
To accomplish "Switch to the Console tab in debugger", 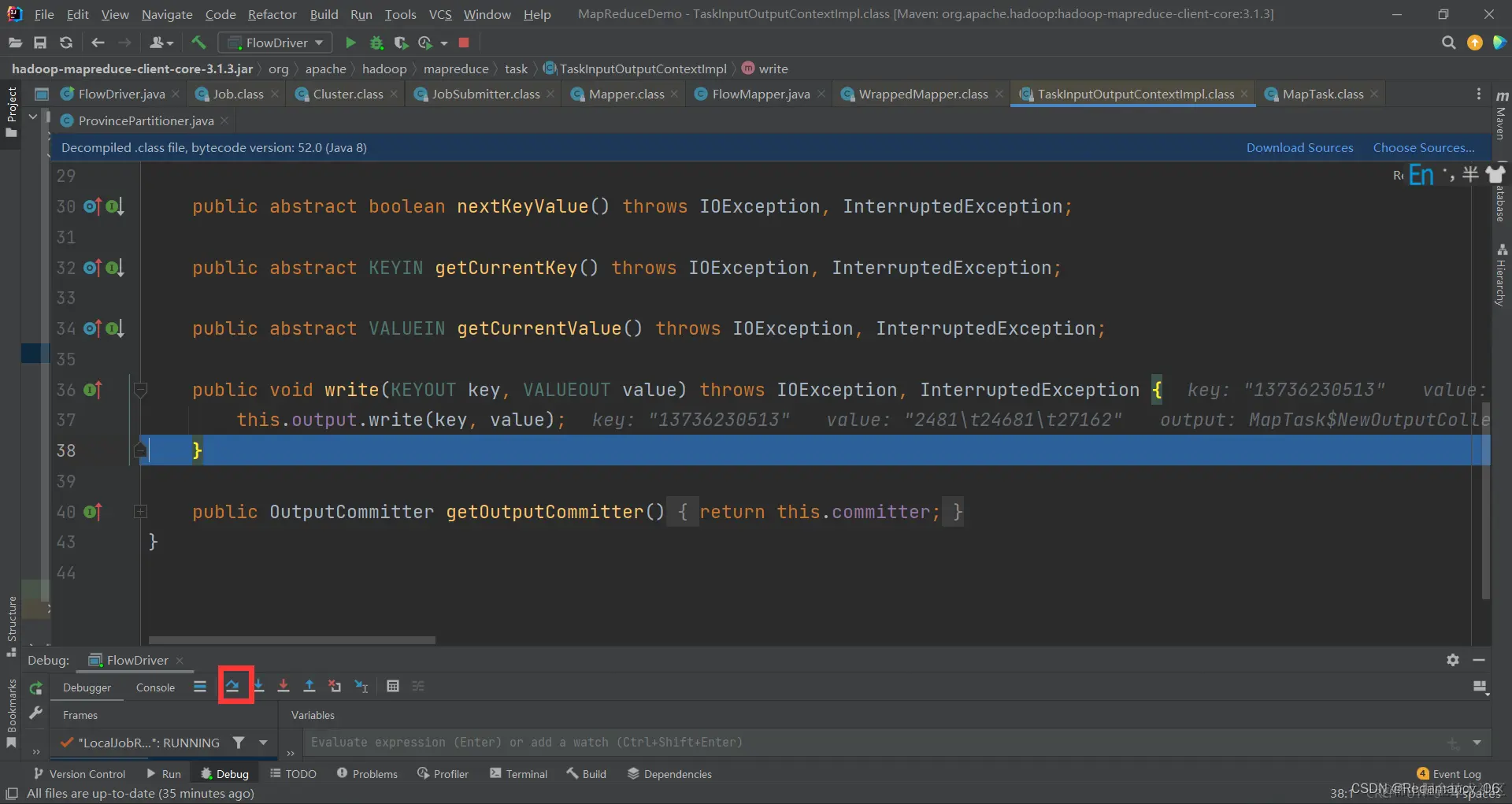I will pyautogui.click(x=155, y=687).
